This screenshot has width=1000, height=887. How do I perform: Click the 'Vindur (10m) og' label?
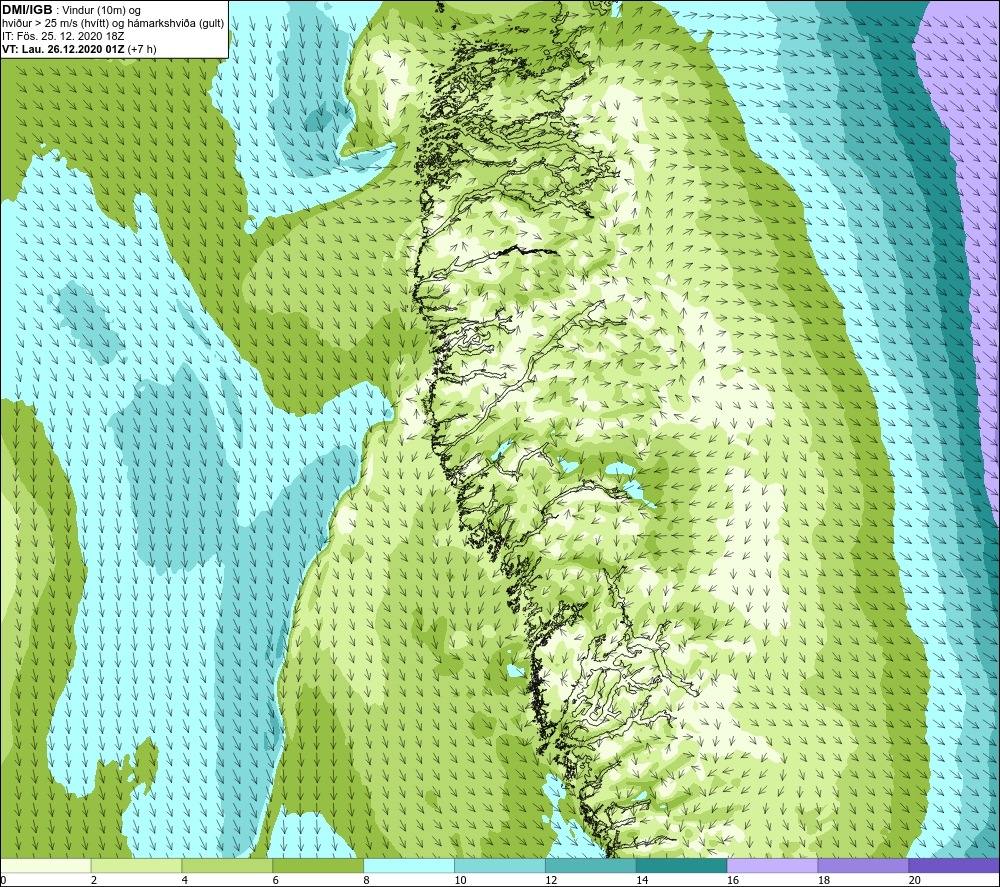pyautogui.click(x=102, y=11)
